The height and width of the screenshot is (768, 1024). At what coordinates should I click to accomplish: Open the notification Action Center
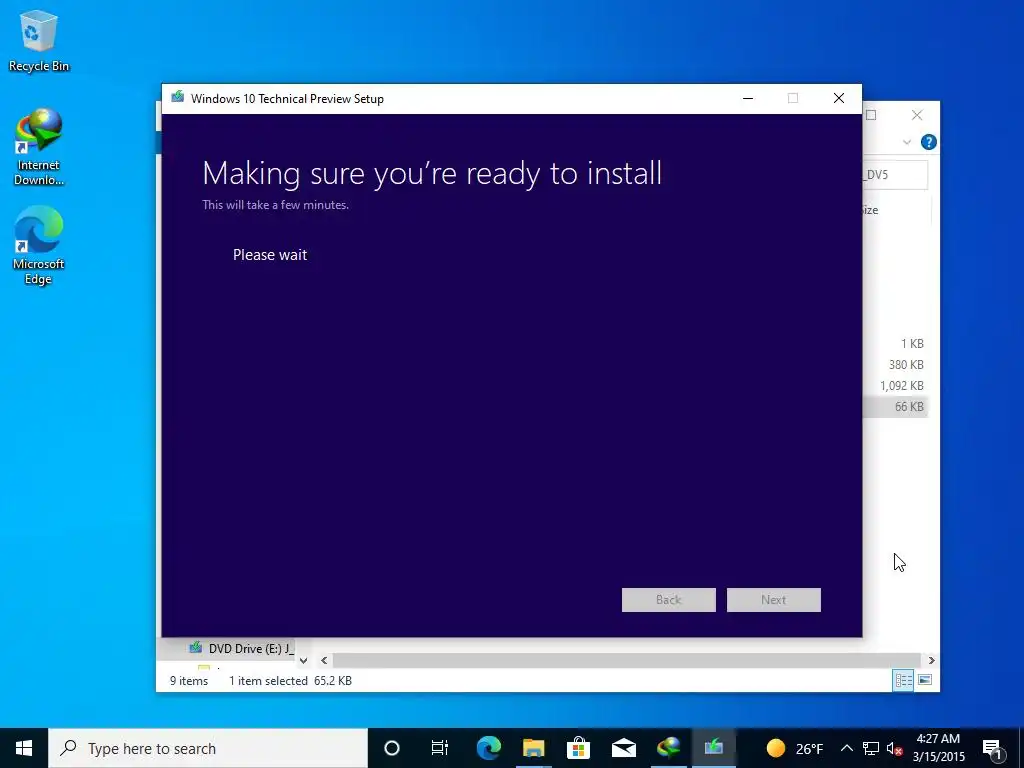point(991,748)
